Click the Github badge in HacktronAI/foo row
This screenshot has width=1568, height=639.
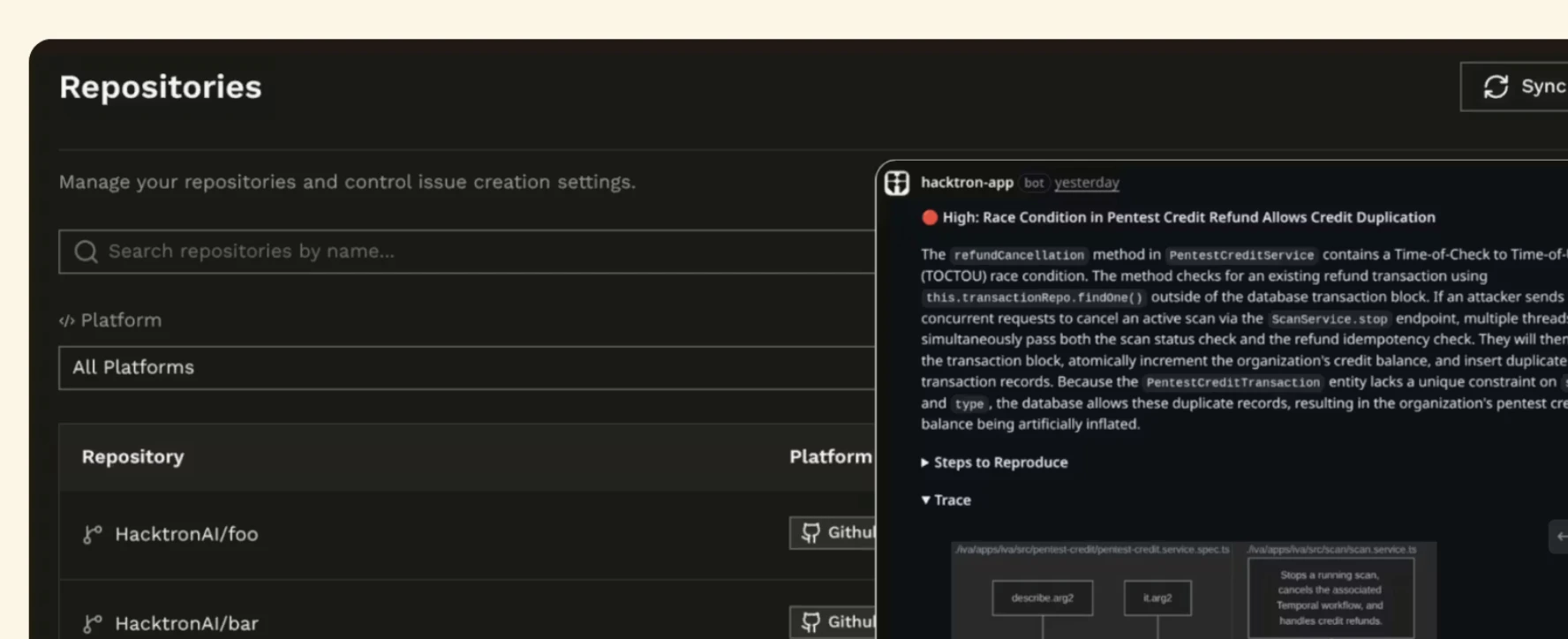tap(833, 532)
